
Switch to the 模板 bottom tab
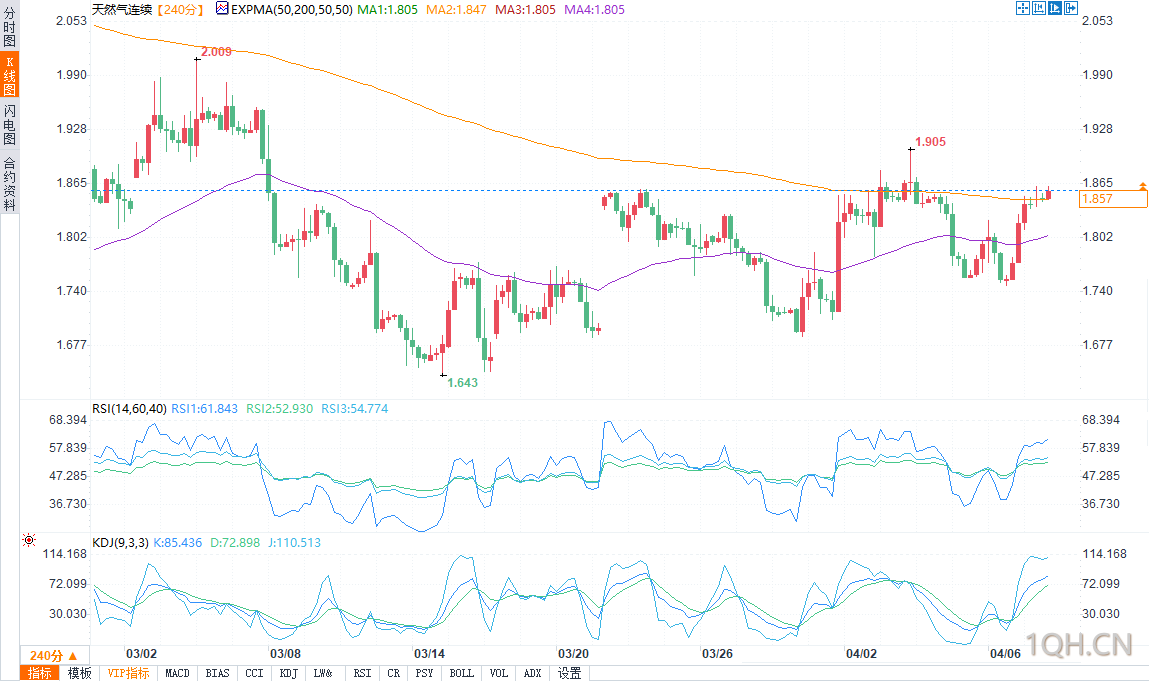[80, 673]
